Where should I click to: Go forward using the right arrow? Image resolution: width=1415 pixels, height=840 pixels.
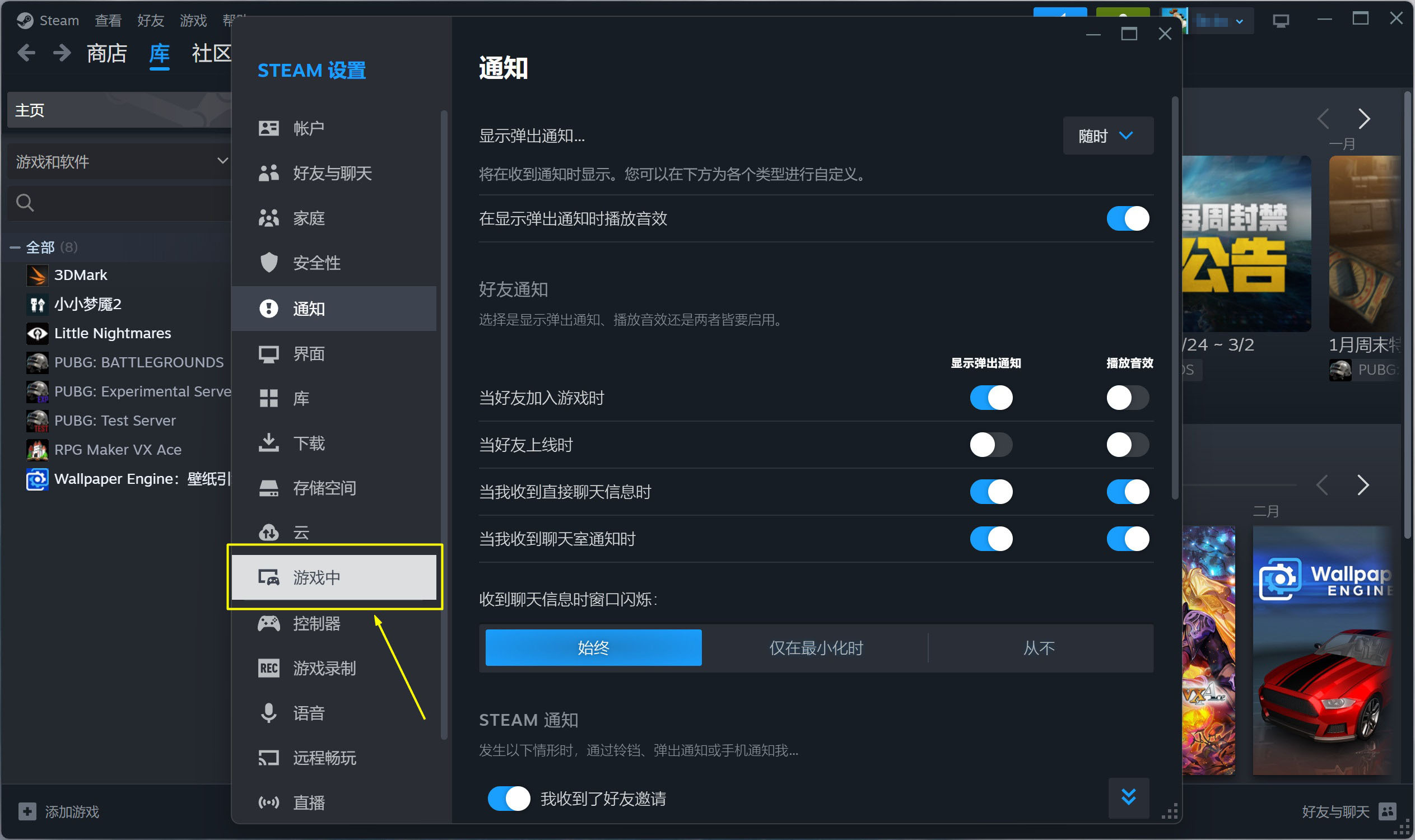click(61, 53)
